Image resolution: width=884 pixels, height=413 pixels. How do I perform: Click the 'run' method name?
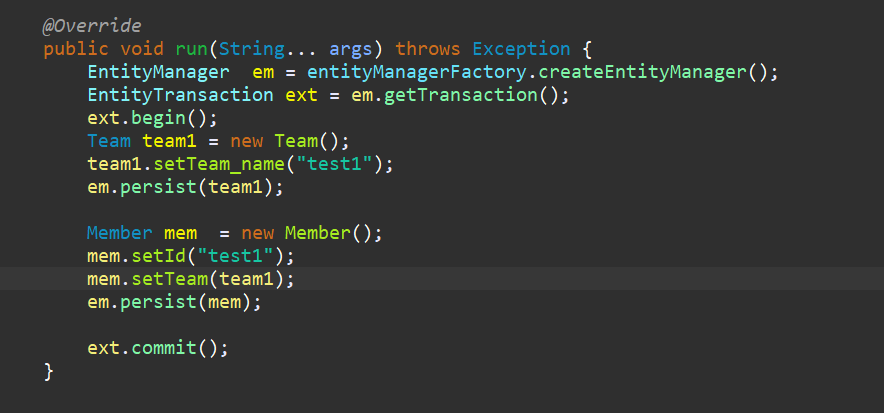(192, 49)
